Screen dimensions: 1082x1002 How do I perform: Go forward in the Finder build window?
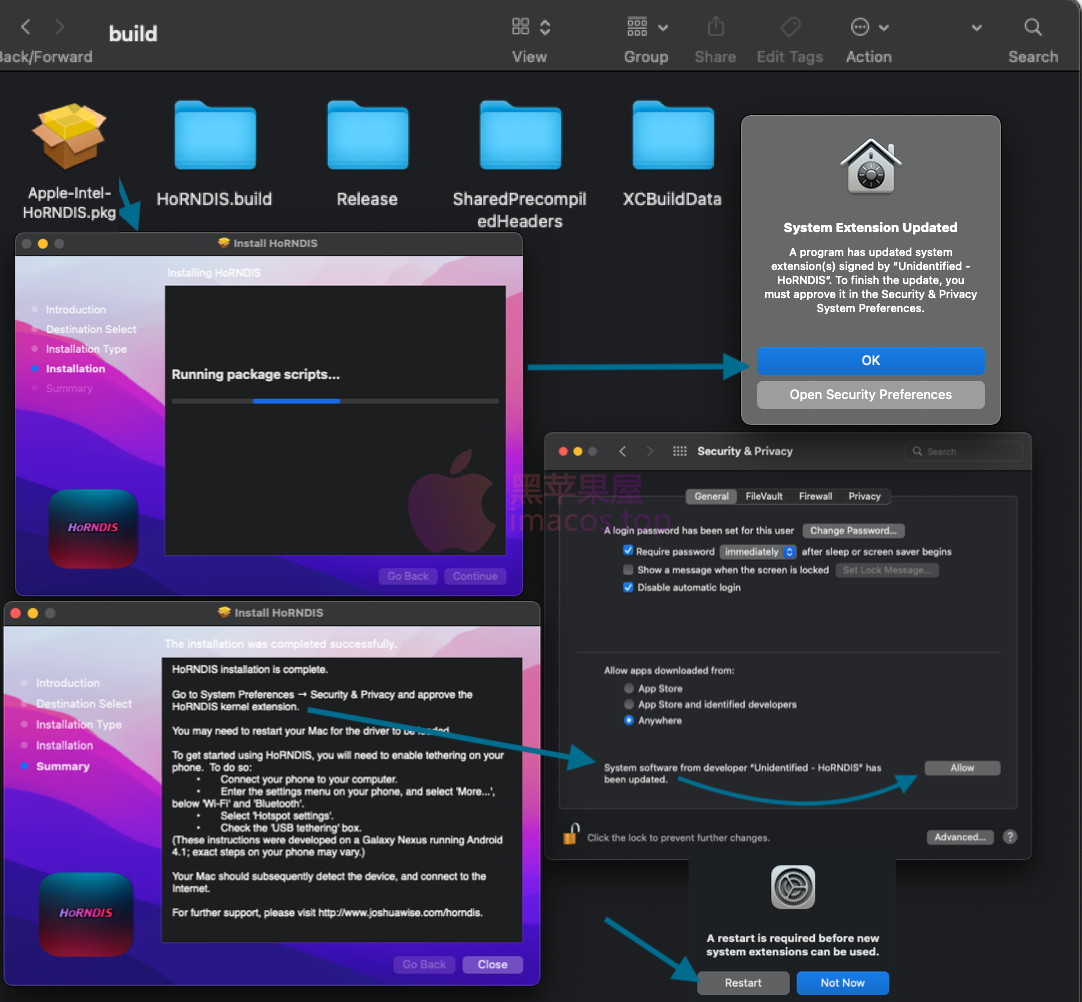[60, 27]
